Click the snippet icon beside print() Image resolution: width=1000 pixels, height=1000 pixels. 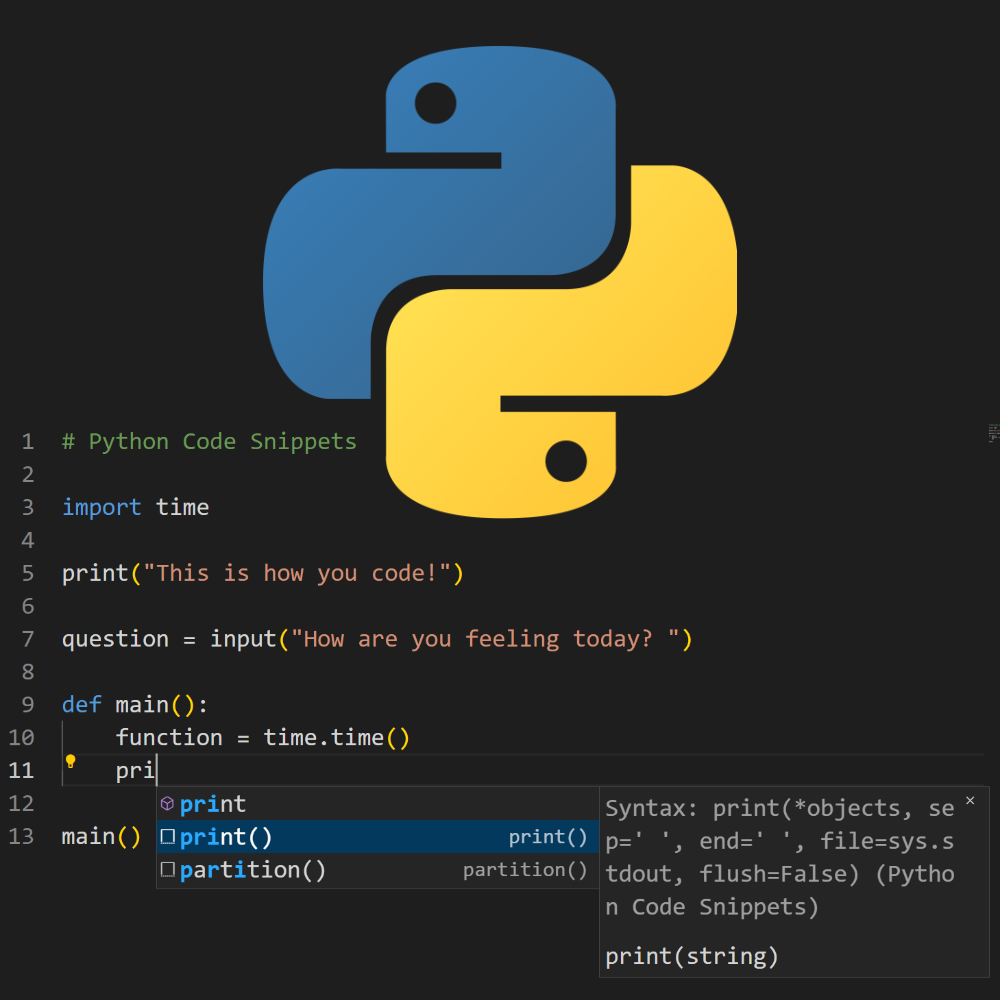(167, 837)
